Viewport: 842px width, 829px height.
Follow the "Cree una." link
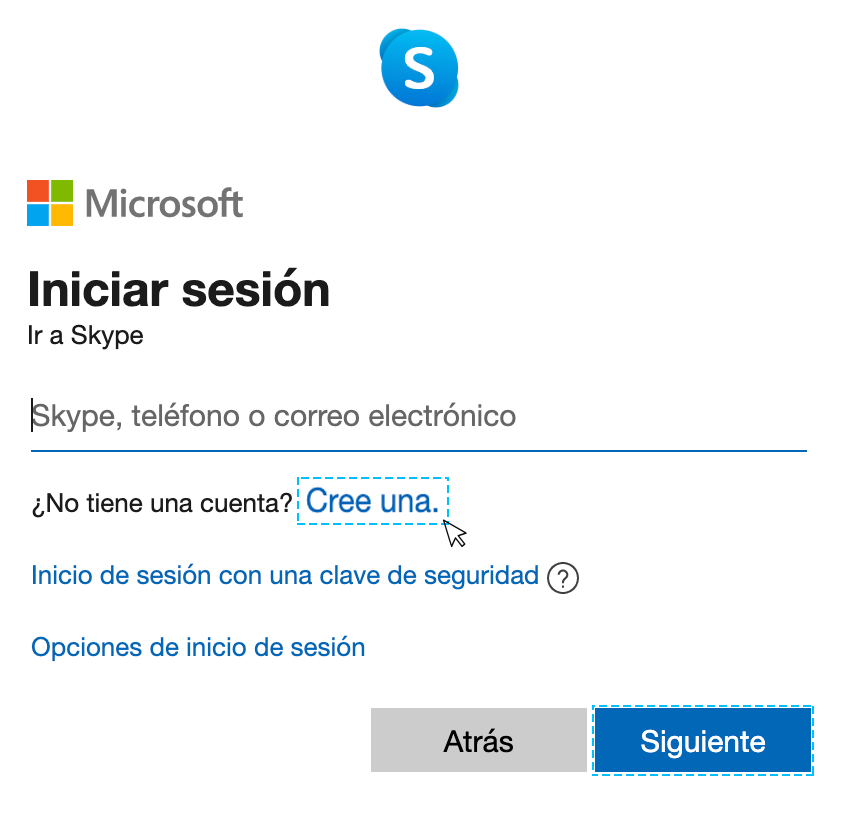pyautogui.click(x=373, y=501)
